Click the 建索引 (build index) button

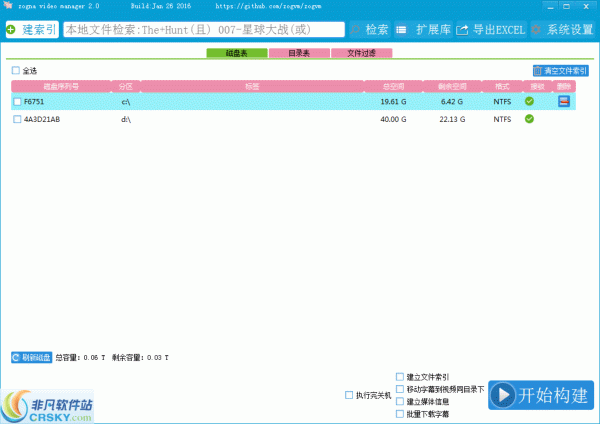(x=32, y=30)
